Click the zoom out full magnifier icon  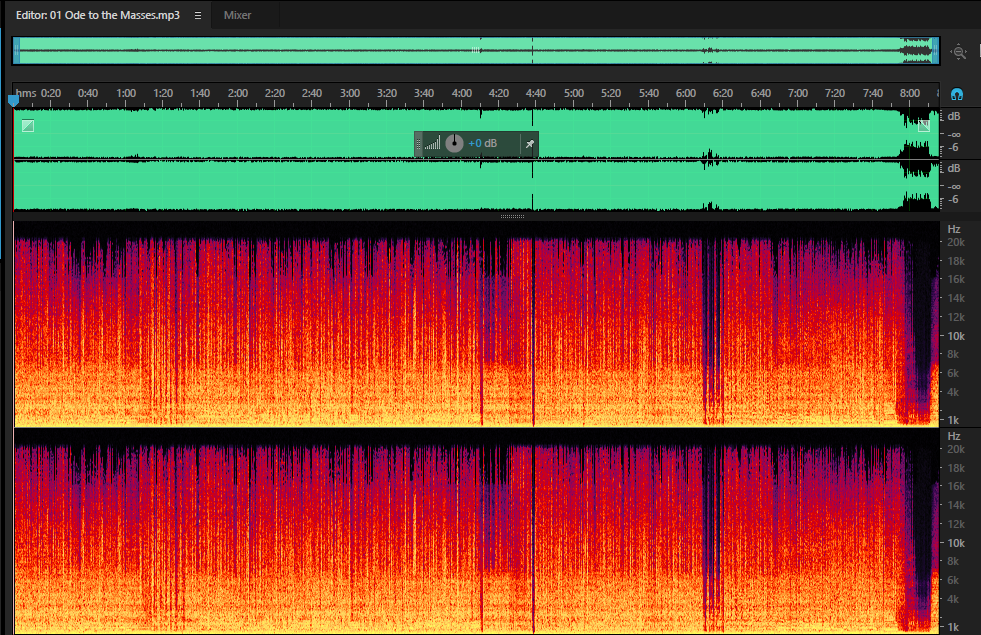[958, 52]
